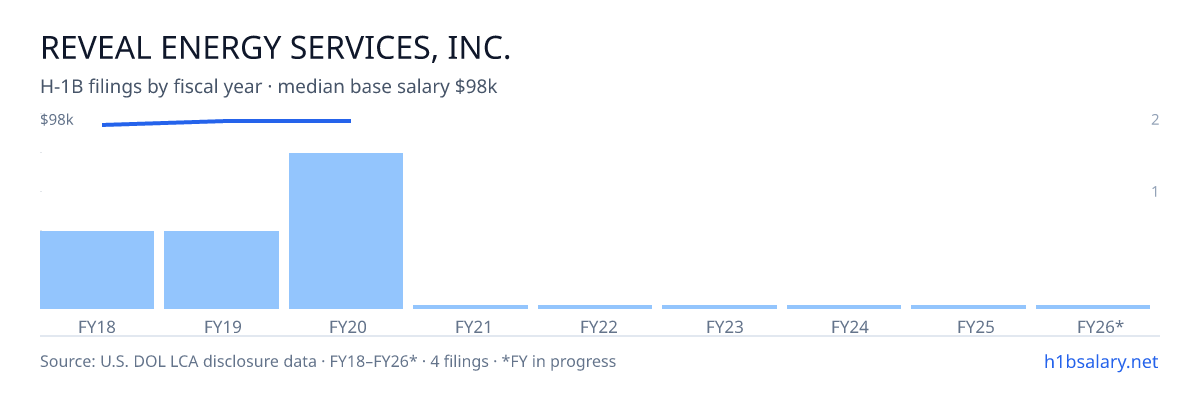Select the thin FY21 bar

(x=470, y=307)
